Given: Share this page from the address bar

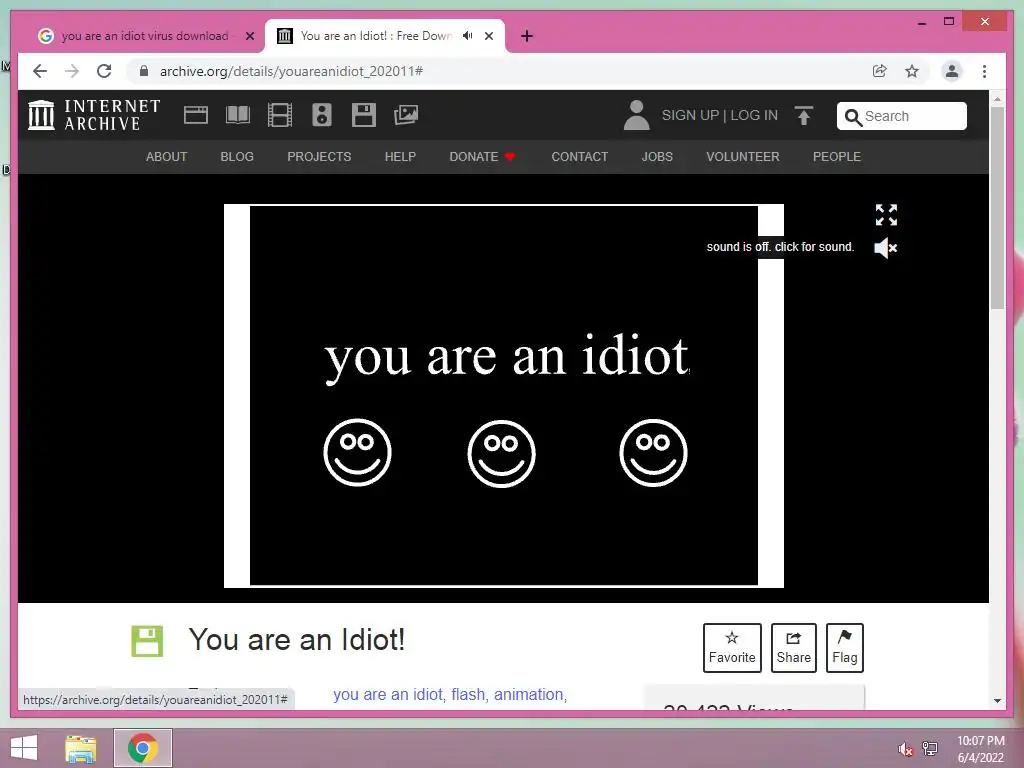Looking at the screenshot, I should pyautogui.click(x=880, y=71).
